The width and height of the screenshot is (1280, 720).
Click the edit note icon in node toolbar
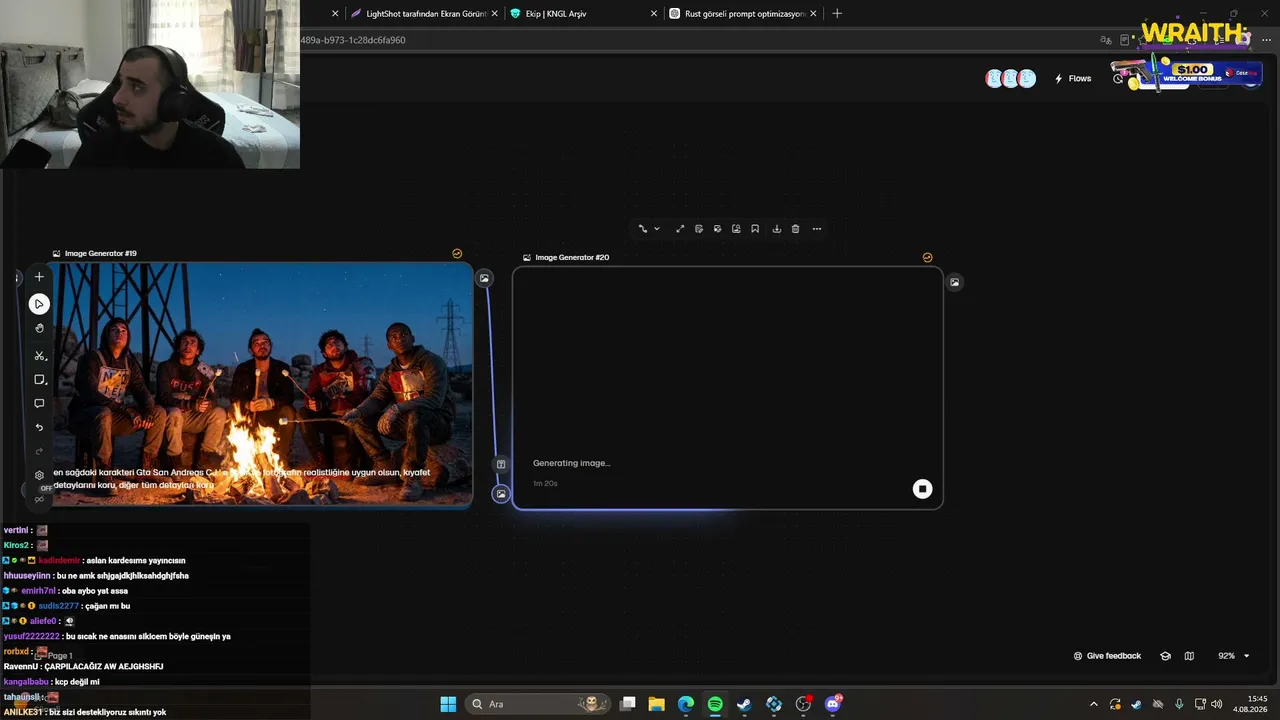pyautogui.click(x=699, y=229)
